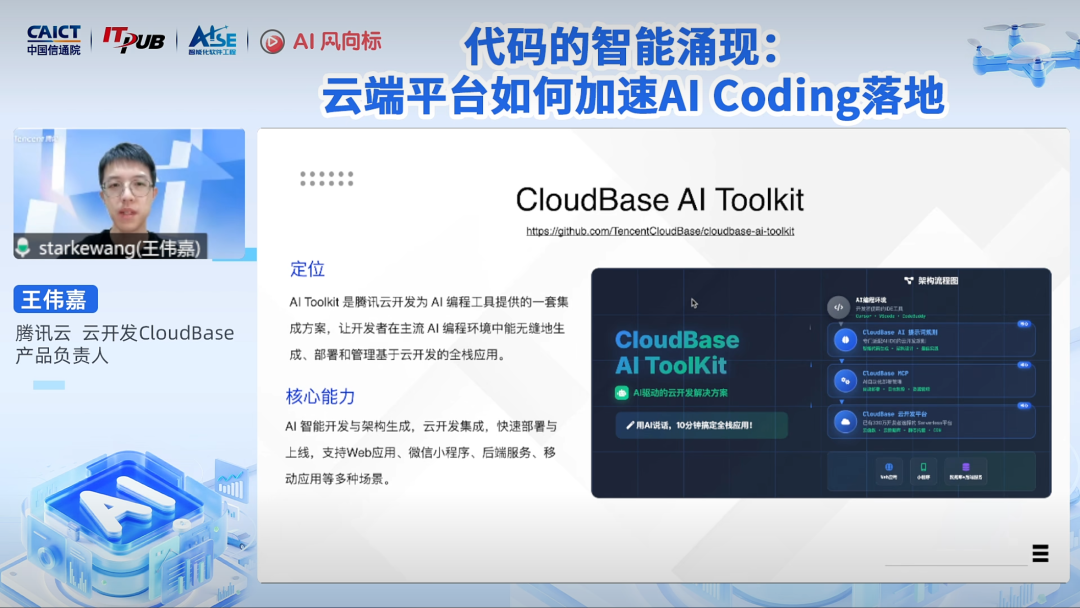This screenshot has height=608, width=1080.
Task: Click the gears icon on the CloudBase MCP card
Action: (x=845, y=381)
